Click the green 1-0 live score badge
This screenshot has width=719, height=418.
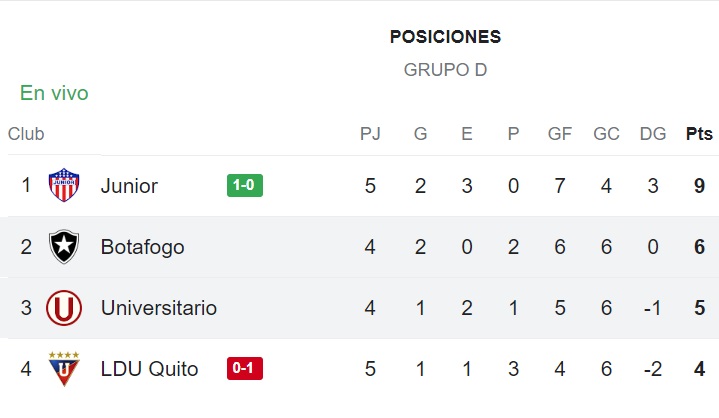(x=245, y=185)
